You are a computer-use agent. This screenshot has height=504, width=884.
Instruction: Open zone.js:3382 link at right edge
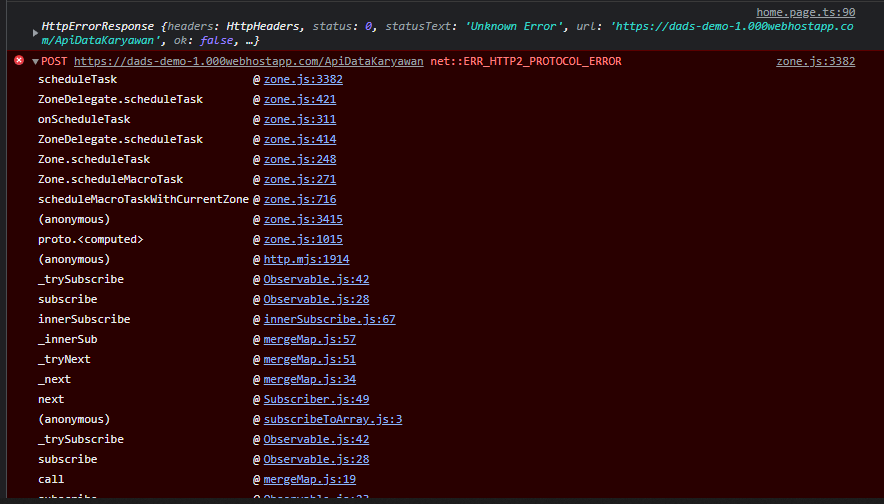[x=815, y=61]
